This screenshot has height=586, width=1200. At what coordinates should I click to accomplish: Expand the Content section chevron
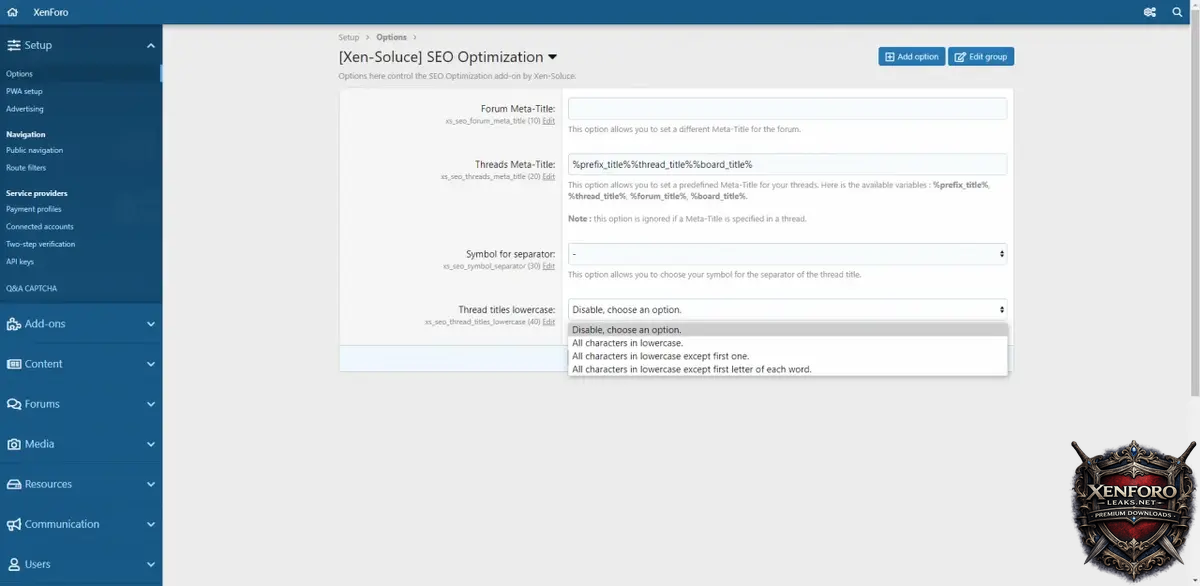pyautogui.click(x=151, y=364)
